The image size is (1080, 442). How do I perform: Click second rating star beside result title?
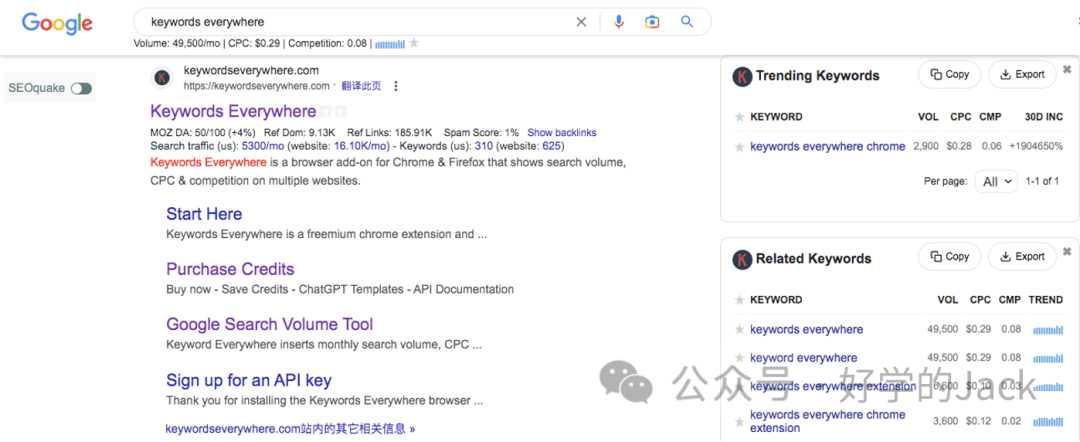click(341, 112)
